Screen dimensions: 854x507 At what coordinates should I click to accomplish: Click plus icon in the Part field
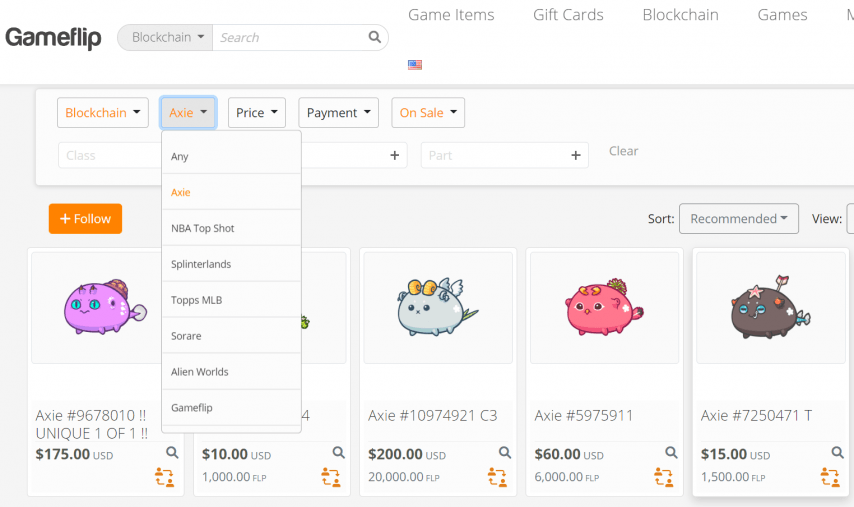(x=576, y=156)
